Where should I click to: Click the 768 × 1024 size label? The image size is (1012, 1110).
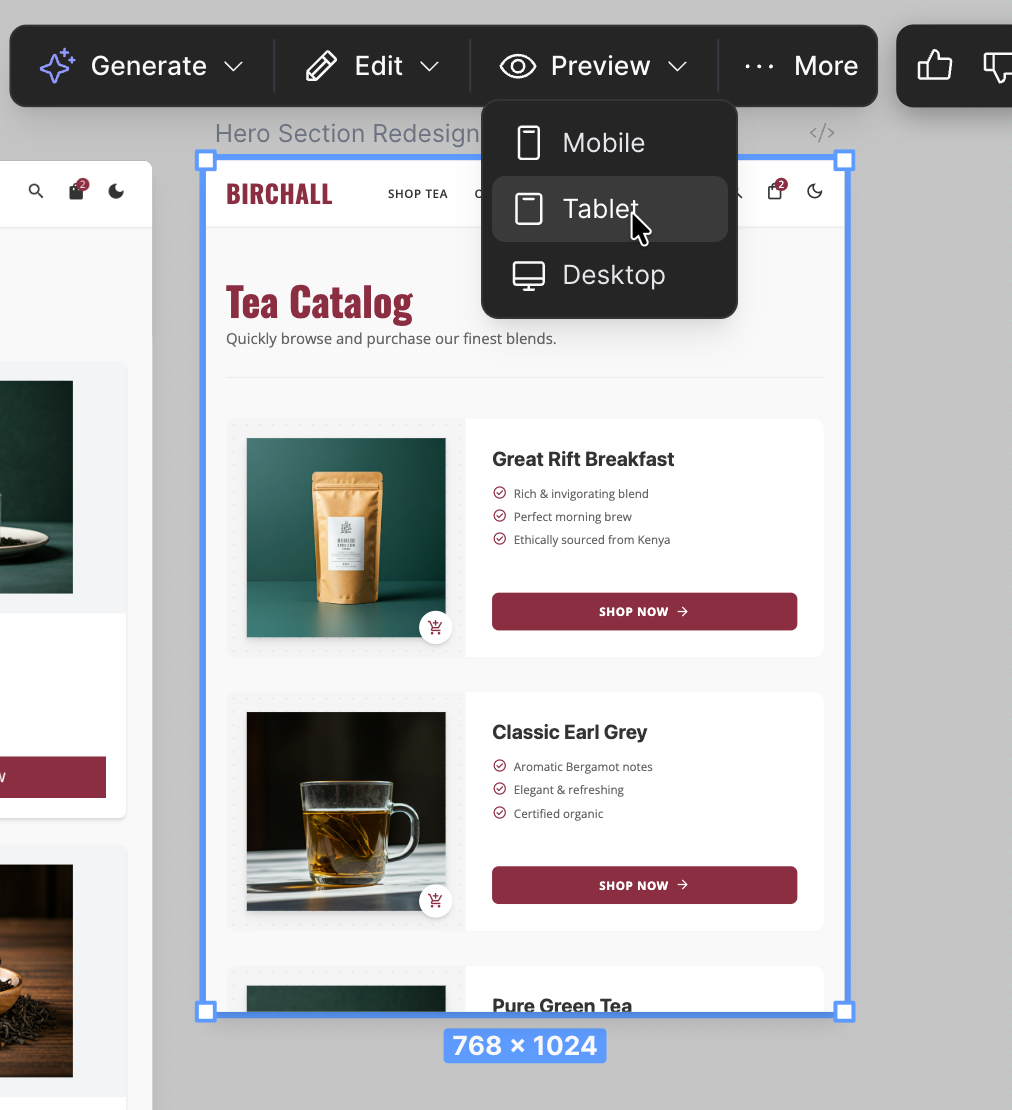pyautogui.click(x=525, y=1046)
